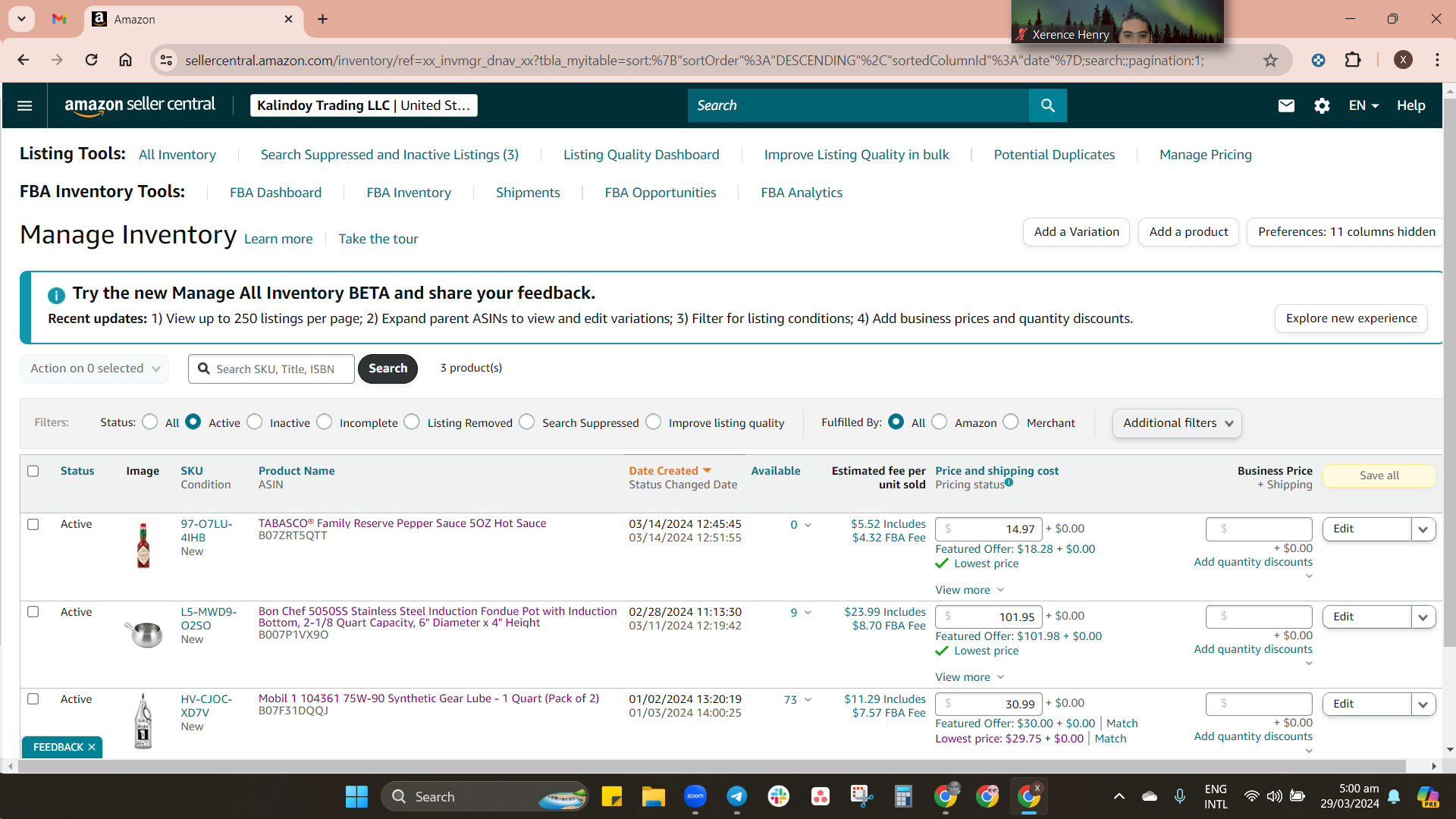
Task: Open the Edit dropdown arrow for TABASCO row
Action: coord(1423,529)
